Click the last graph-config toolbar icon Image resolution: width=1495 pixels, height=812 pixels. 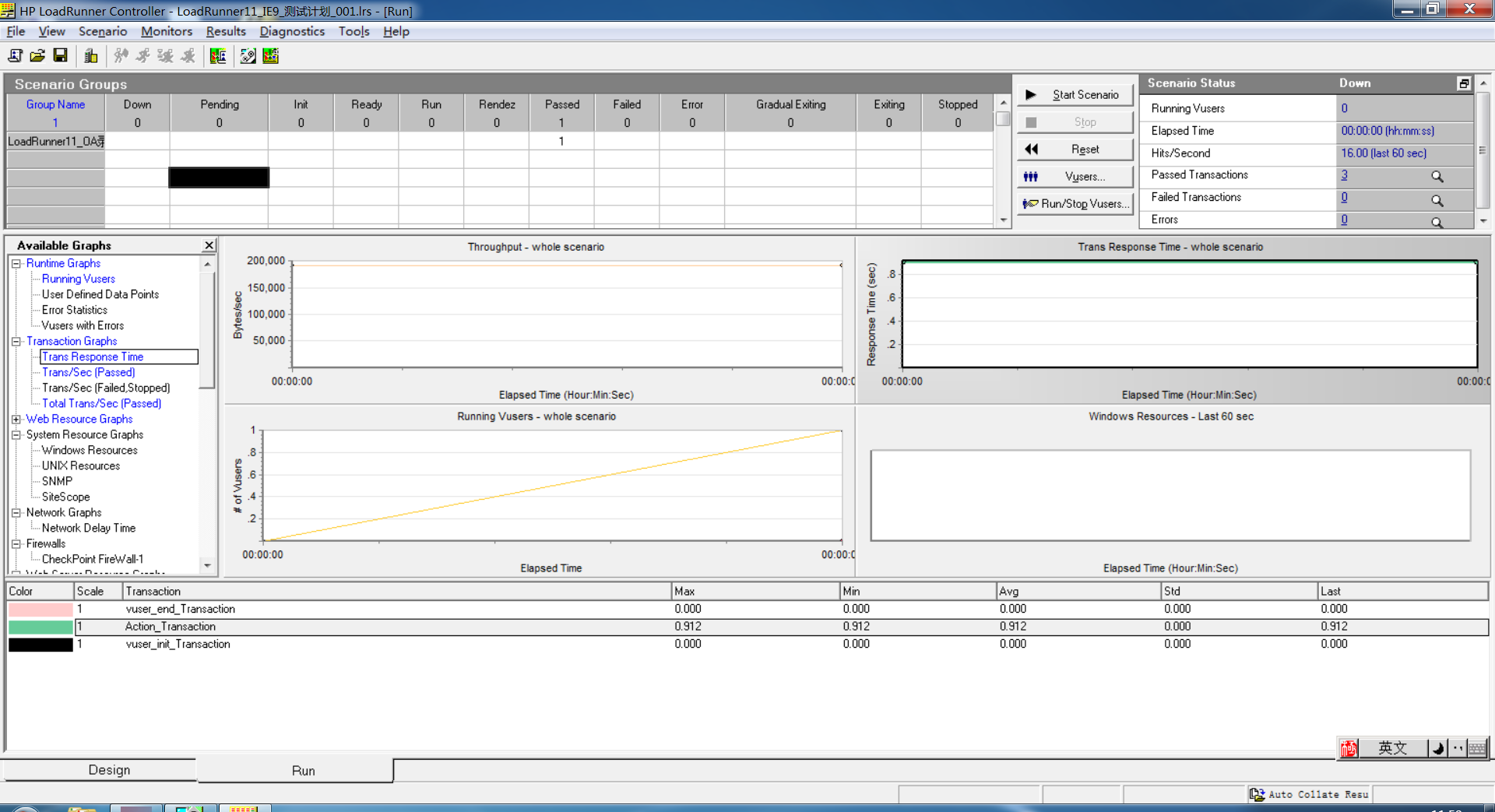(271, 55)
